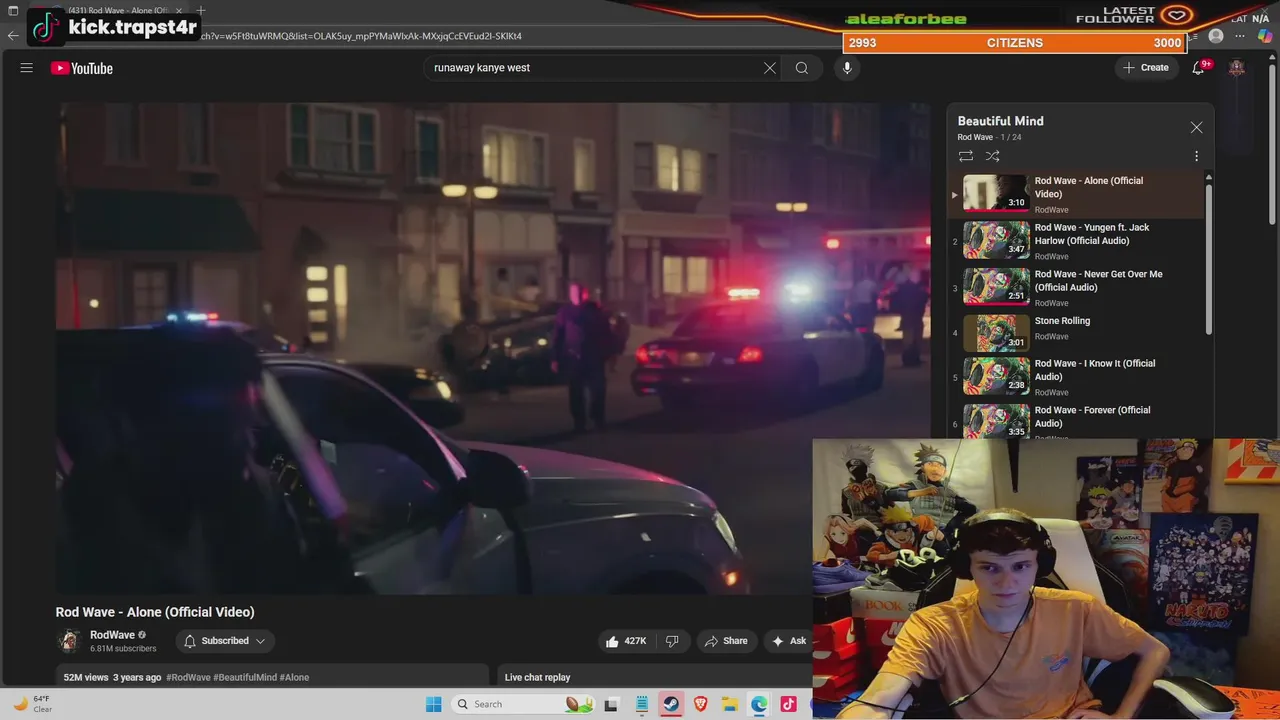Click the Rod Wave Alone video player
Screen dimensions: 1280x720
tap(493, 348)
